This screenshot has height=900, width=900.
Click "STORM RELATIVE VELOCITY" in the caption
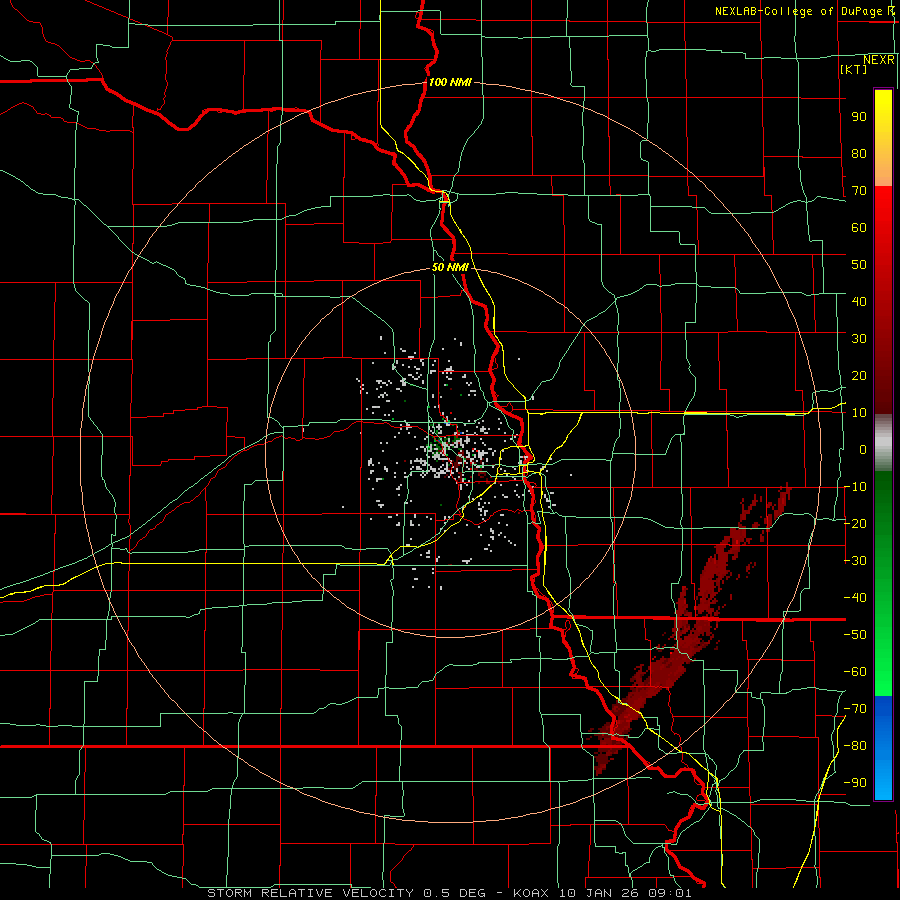click(310, 893)
